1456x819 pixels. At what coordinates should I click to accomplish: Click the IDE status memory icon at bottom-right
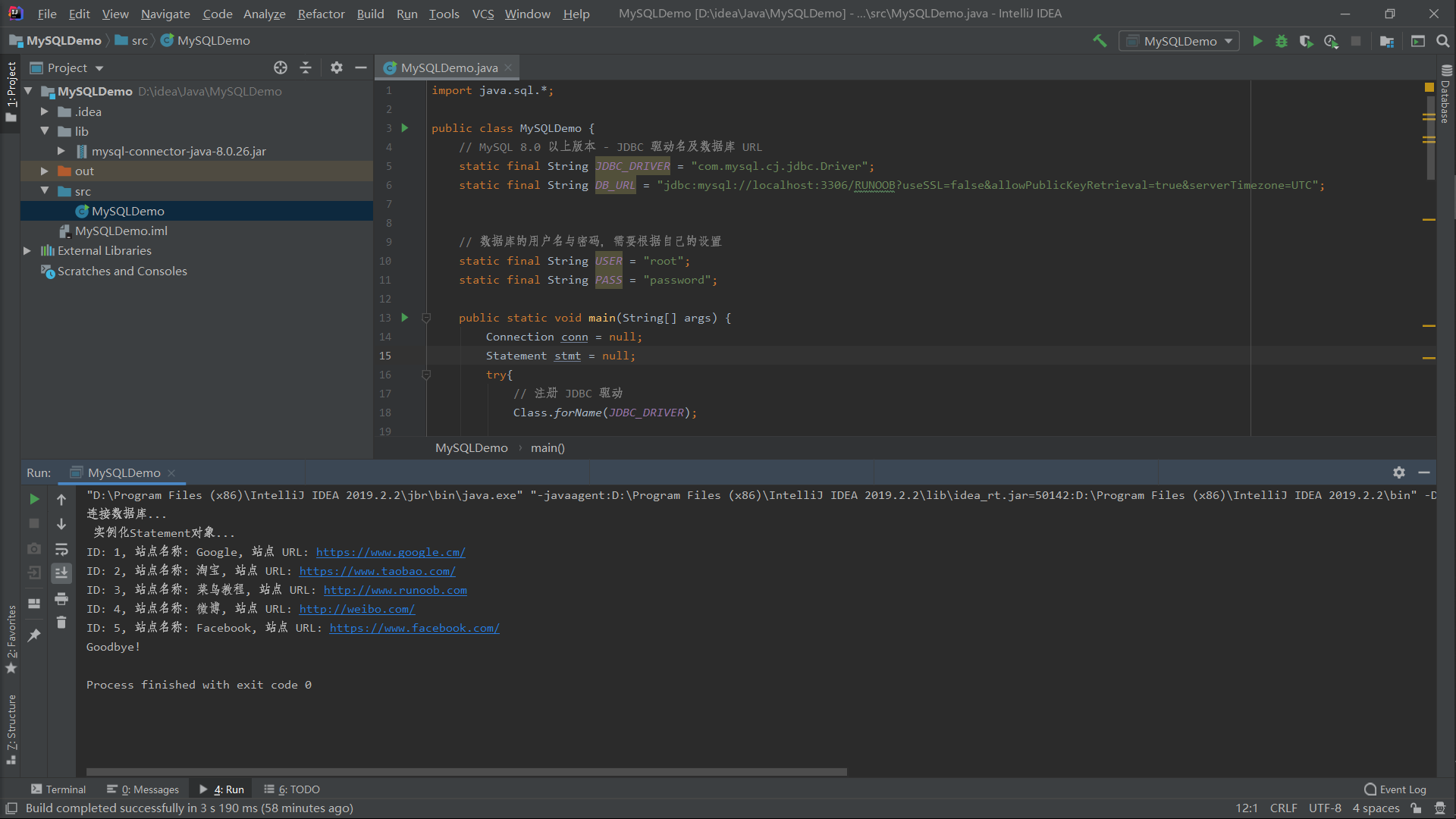click(1440, 808)
